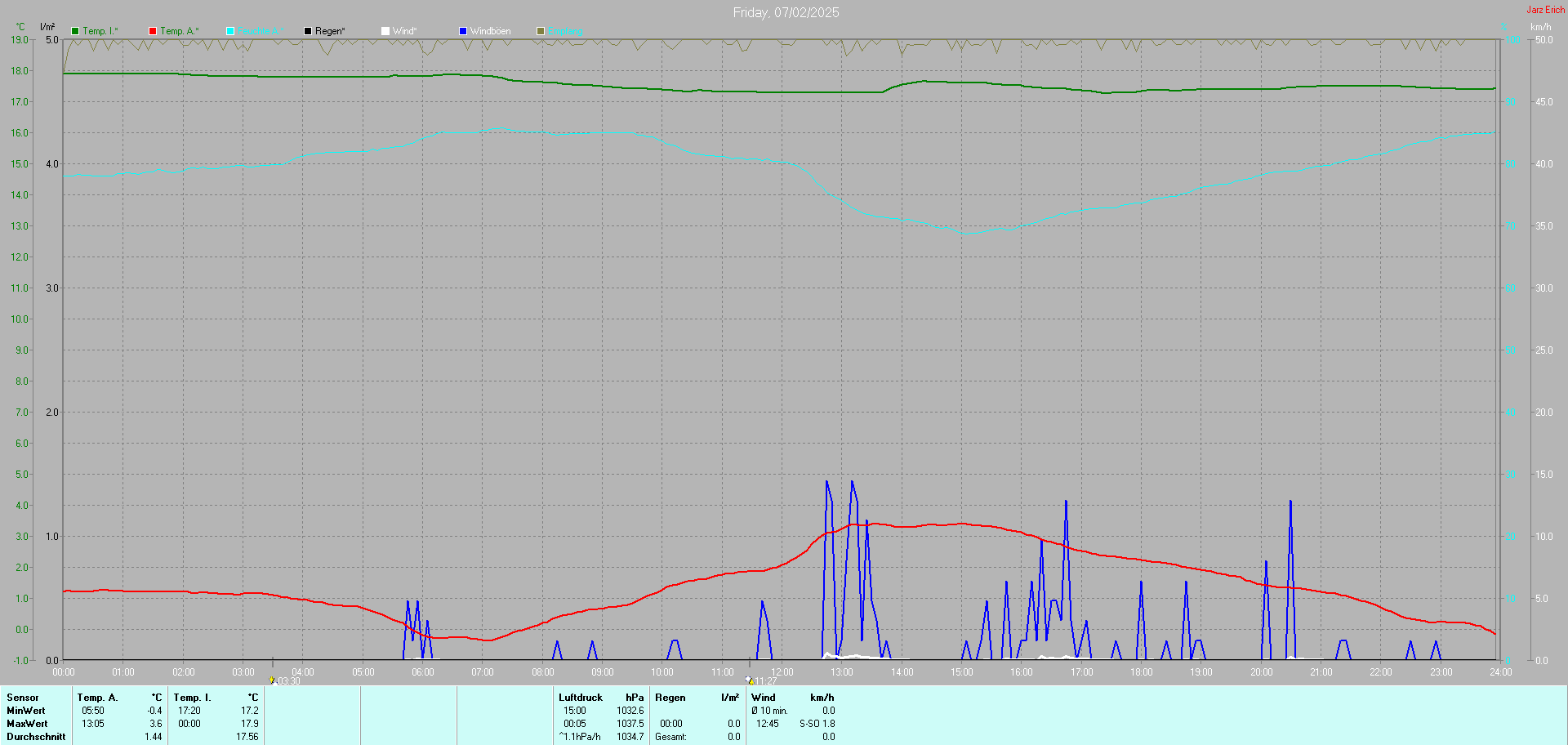Click the sun marker at 11:27

(749, 680)
